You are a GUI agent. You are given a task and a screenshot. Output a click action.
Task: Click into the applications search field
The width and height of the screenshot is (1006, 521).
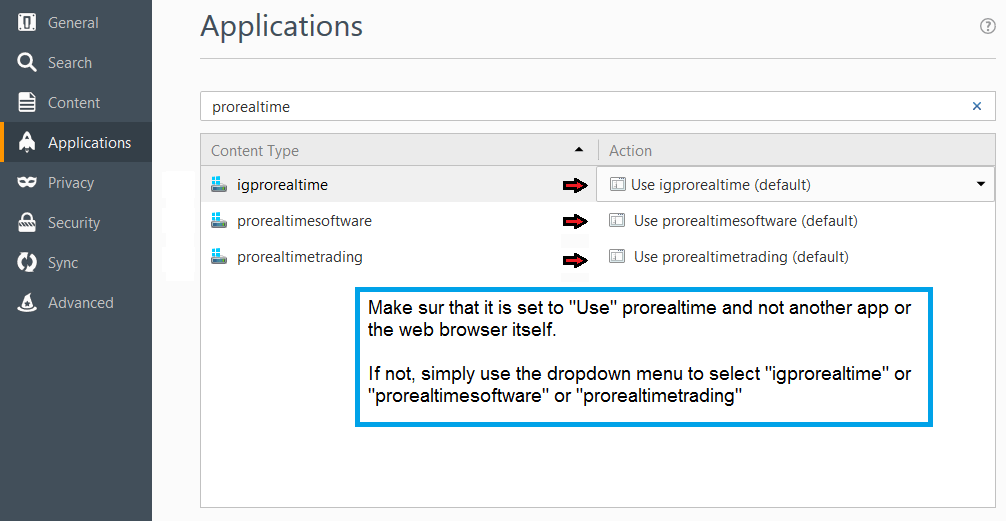pyautogui.click(x=580, y=106)
